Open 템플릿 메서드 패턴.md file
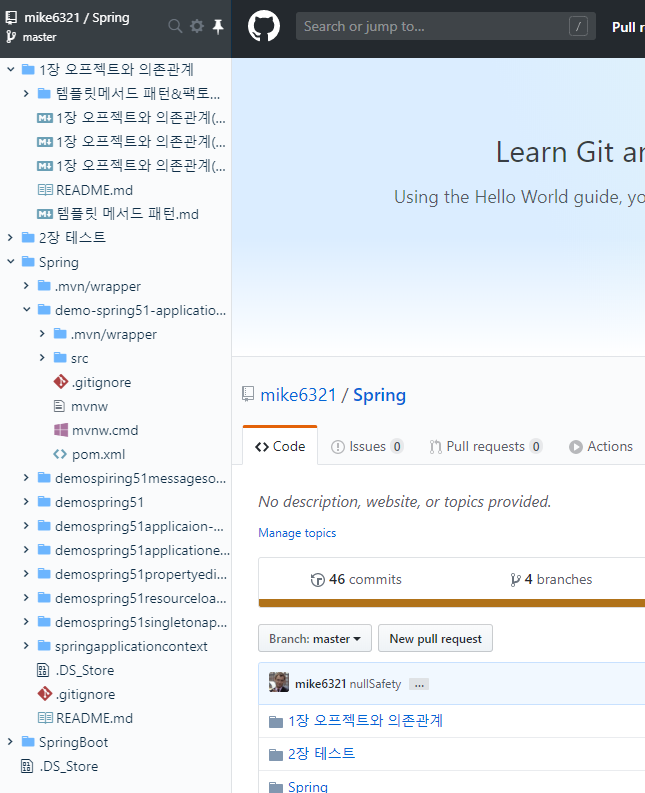The width and height of the screenshot is (645, 793). (127, 214)
